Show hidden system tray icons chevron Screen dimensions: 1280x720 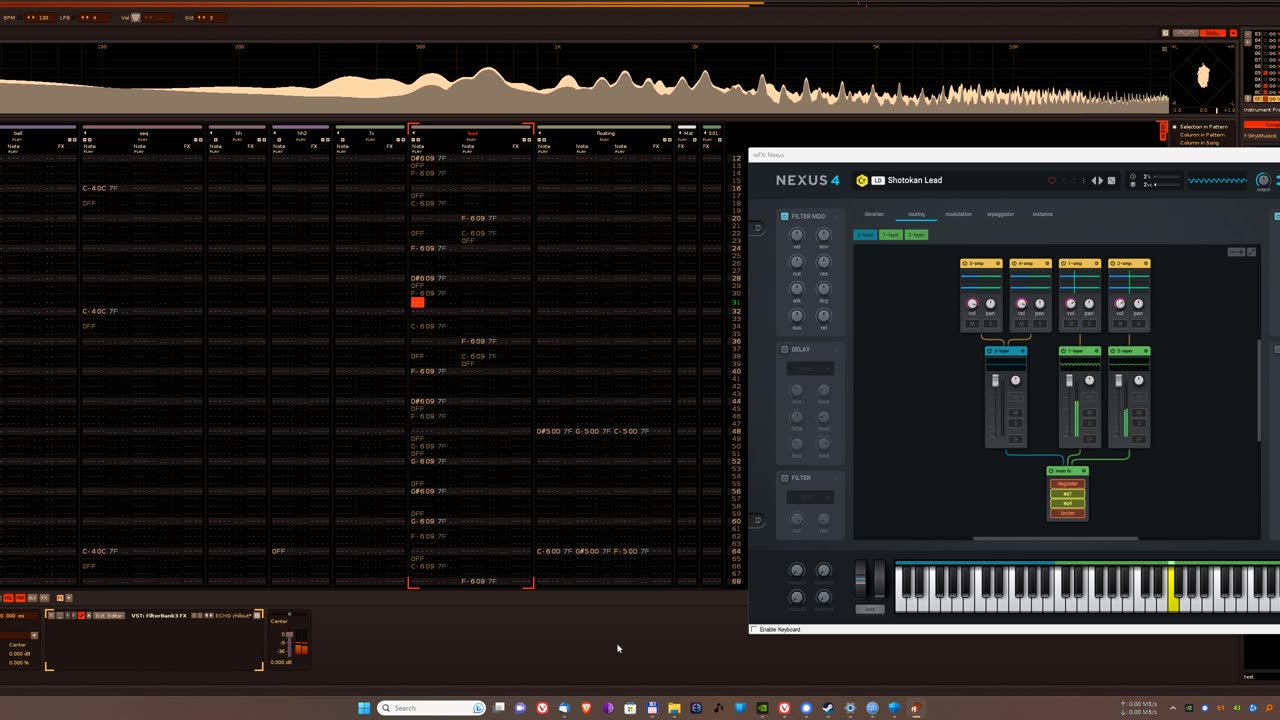[1173, 708]
